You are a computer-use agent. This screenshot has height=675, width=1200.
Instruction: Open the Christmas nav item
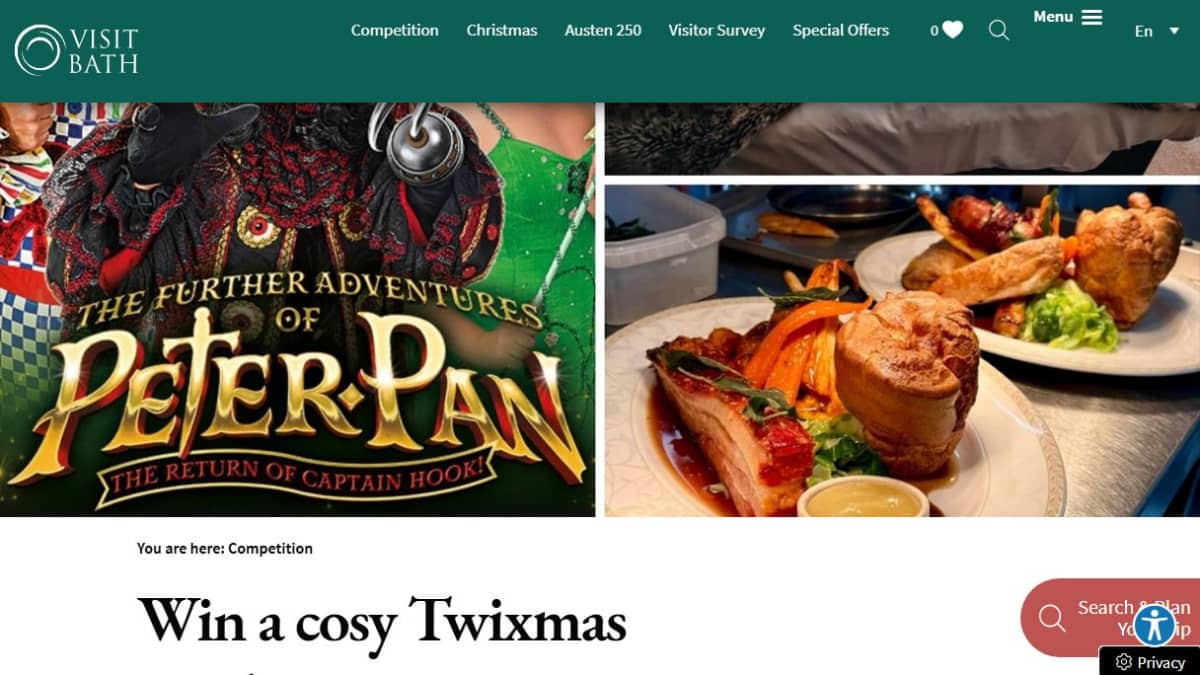pyautogui.click(x=502, y=30)
